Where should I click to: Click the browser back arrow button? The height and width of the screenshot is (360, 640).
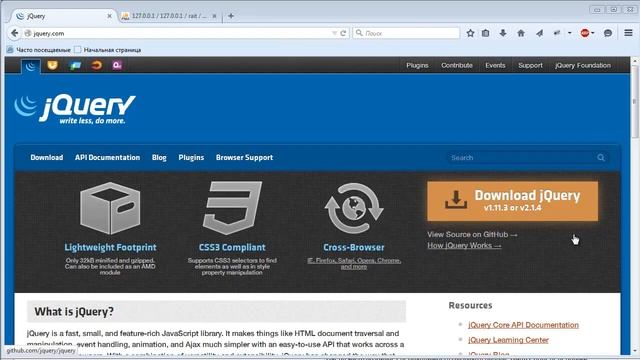15,33
